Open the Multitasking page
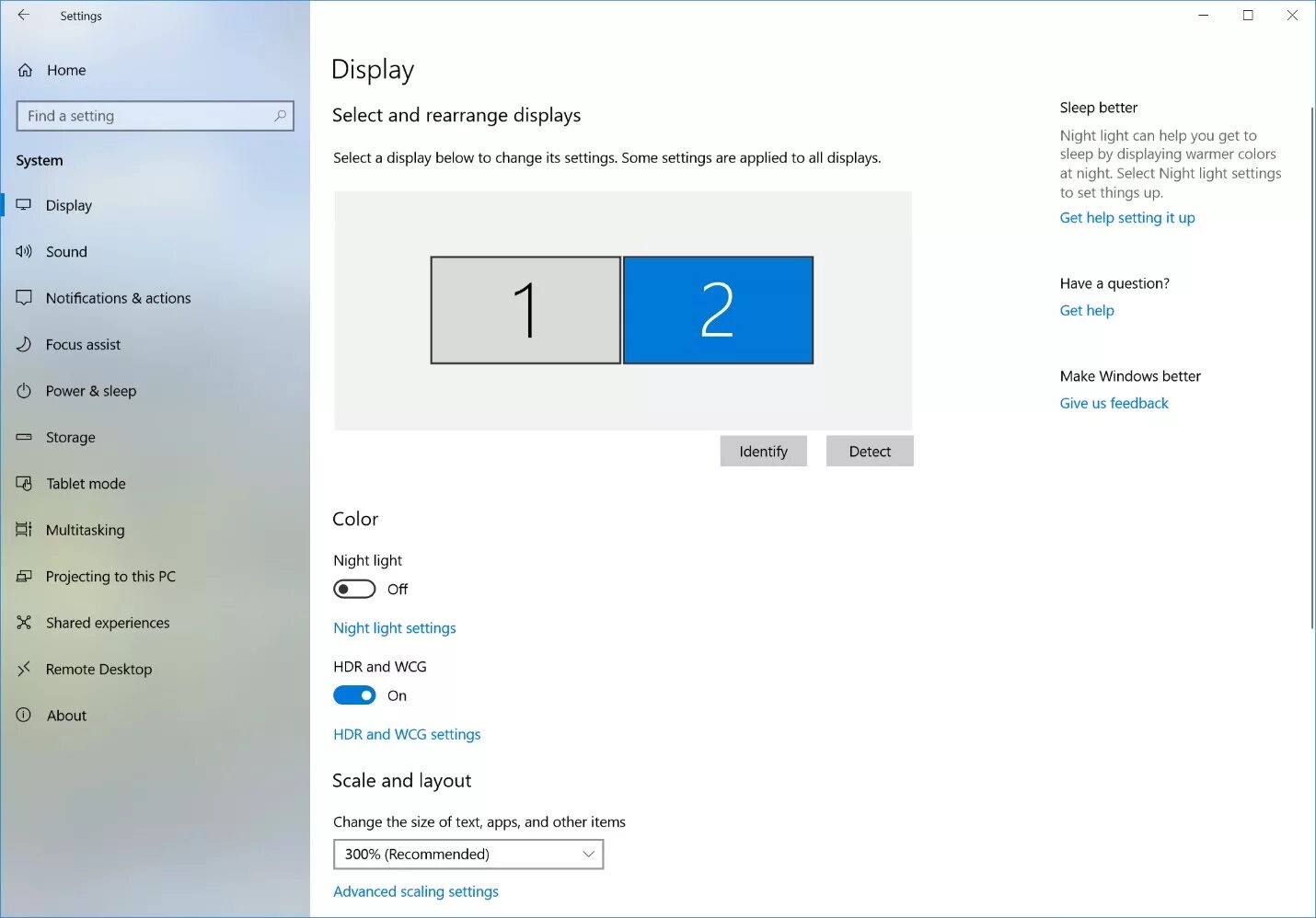 click(85, 530)
